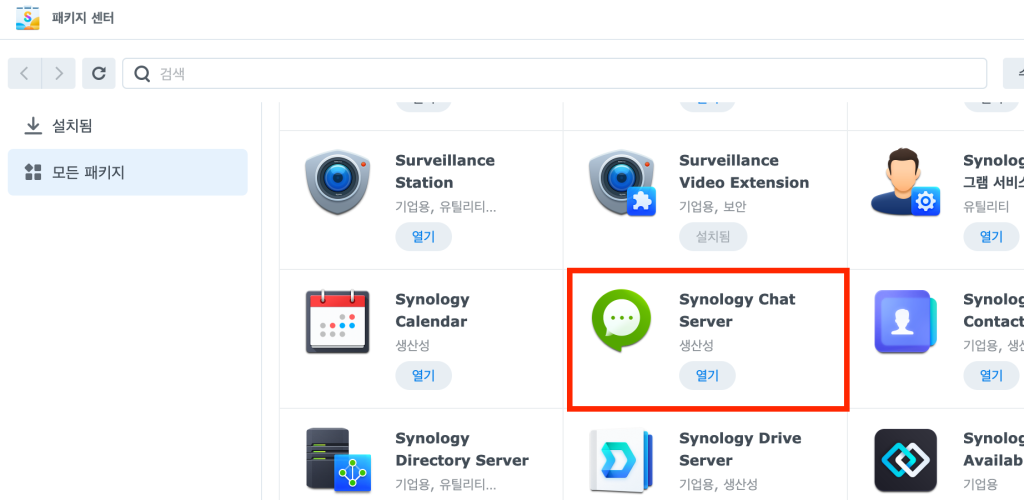
Task: Click 생산성 category under Synology Chat Server
Action: pos(696,345)
